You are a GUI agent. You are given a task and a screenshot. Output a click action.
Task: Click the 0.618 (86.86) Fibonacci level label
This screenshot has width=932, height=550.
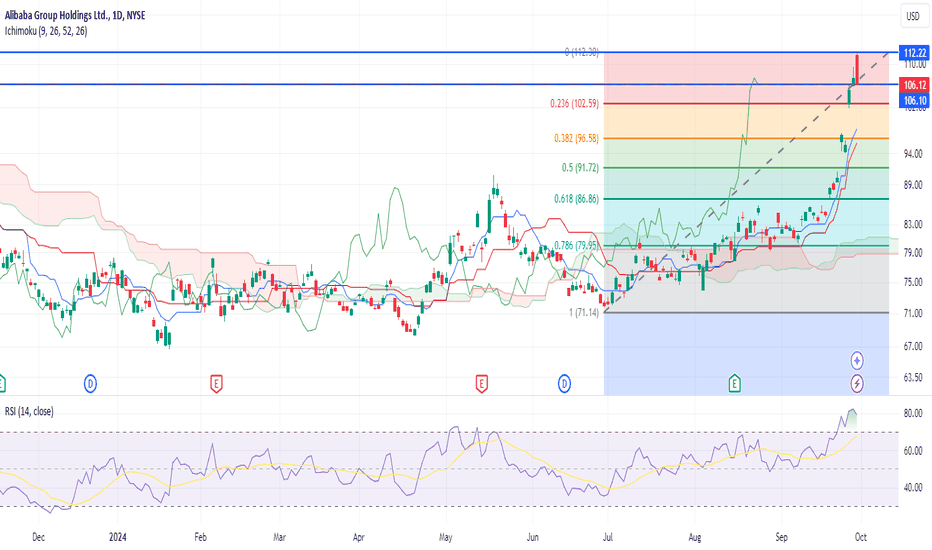[574, 199]
